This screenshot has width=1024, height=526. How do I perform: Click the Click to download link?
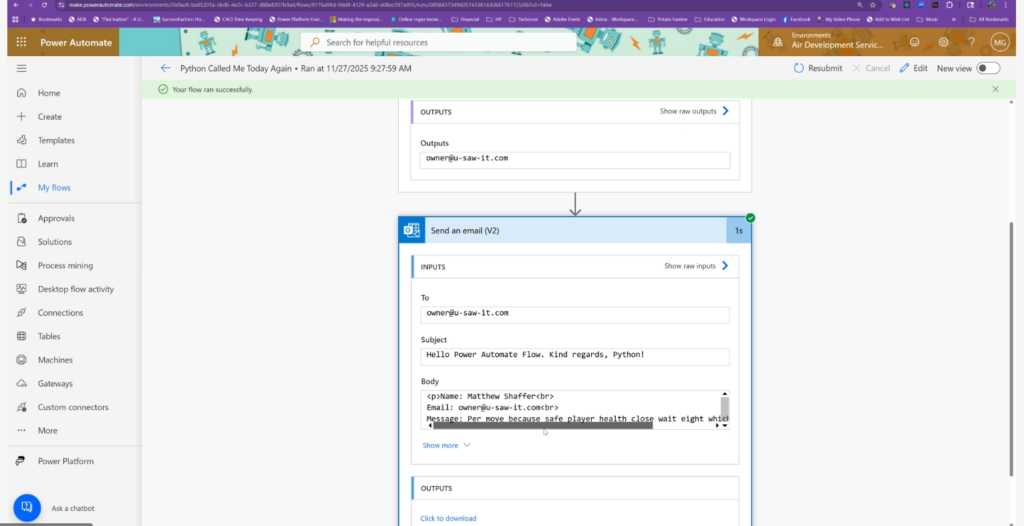click(x=448, y=518)
